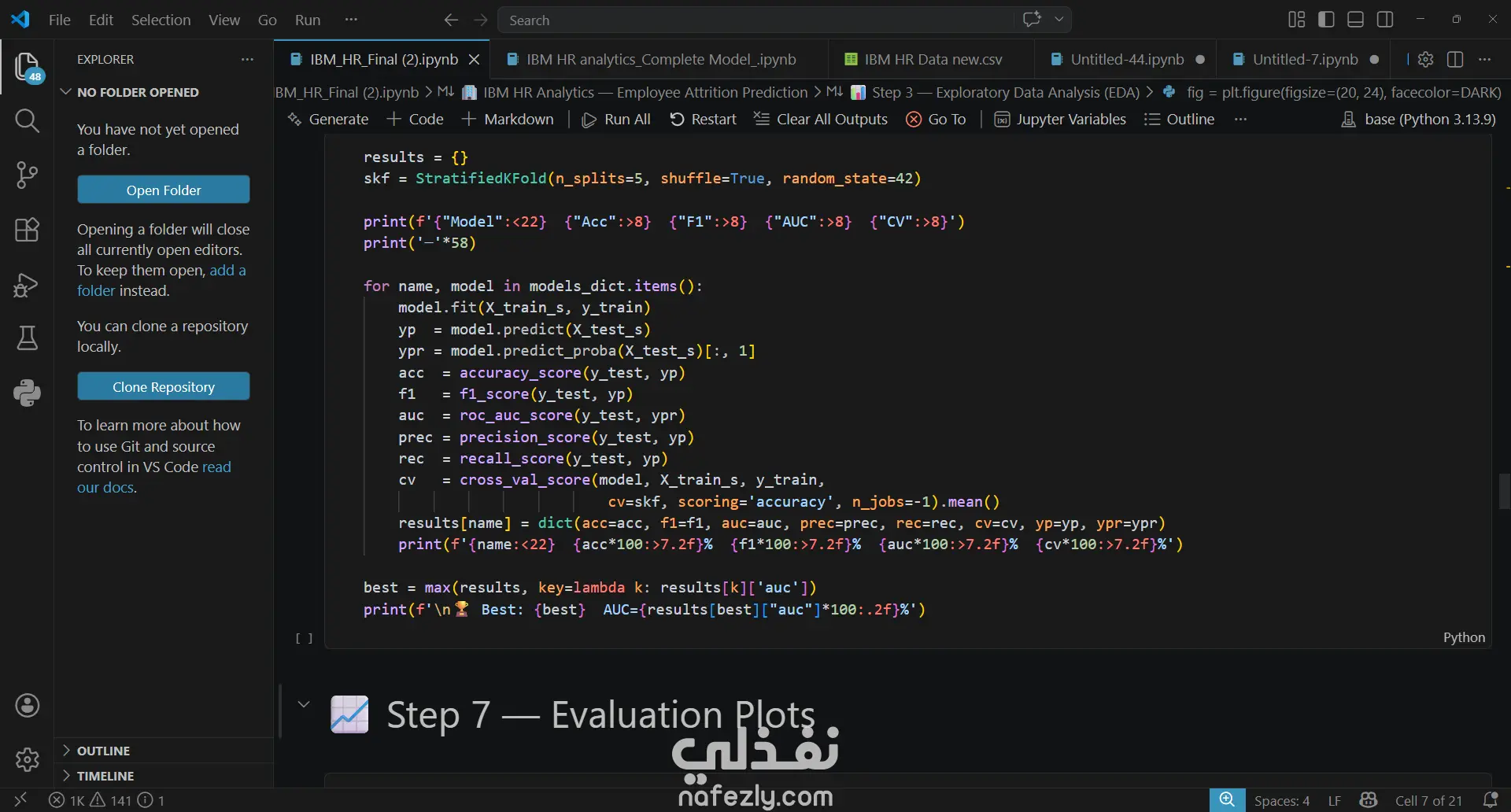Open Run and Debug view
This screenshot has width=1511, height=812.
(x=27, y=284)
